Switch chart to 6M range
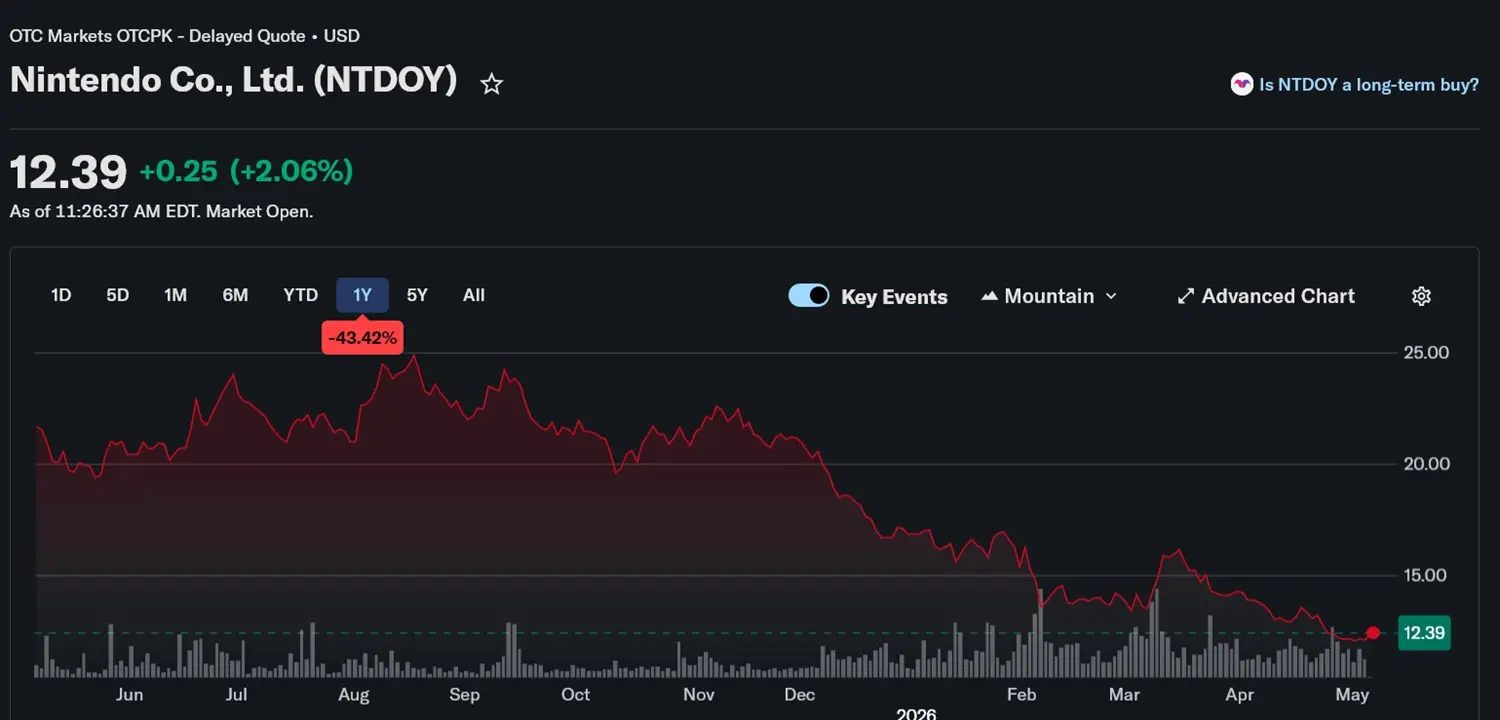 point(235,295)
